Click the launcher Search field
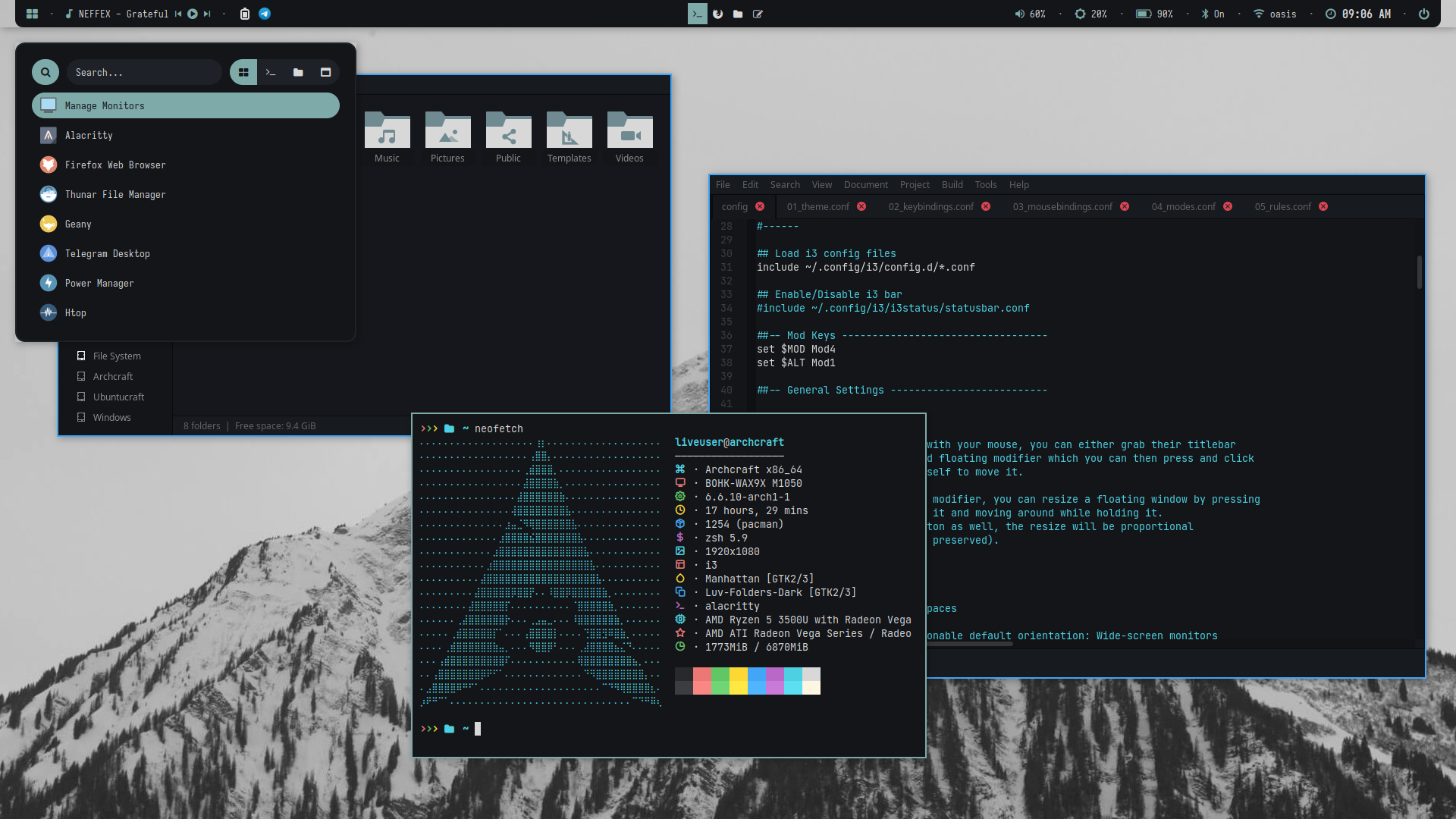The height and width of the screenshot is (819, 1456). tap(143, 72)
